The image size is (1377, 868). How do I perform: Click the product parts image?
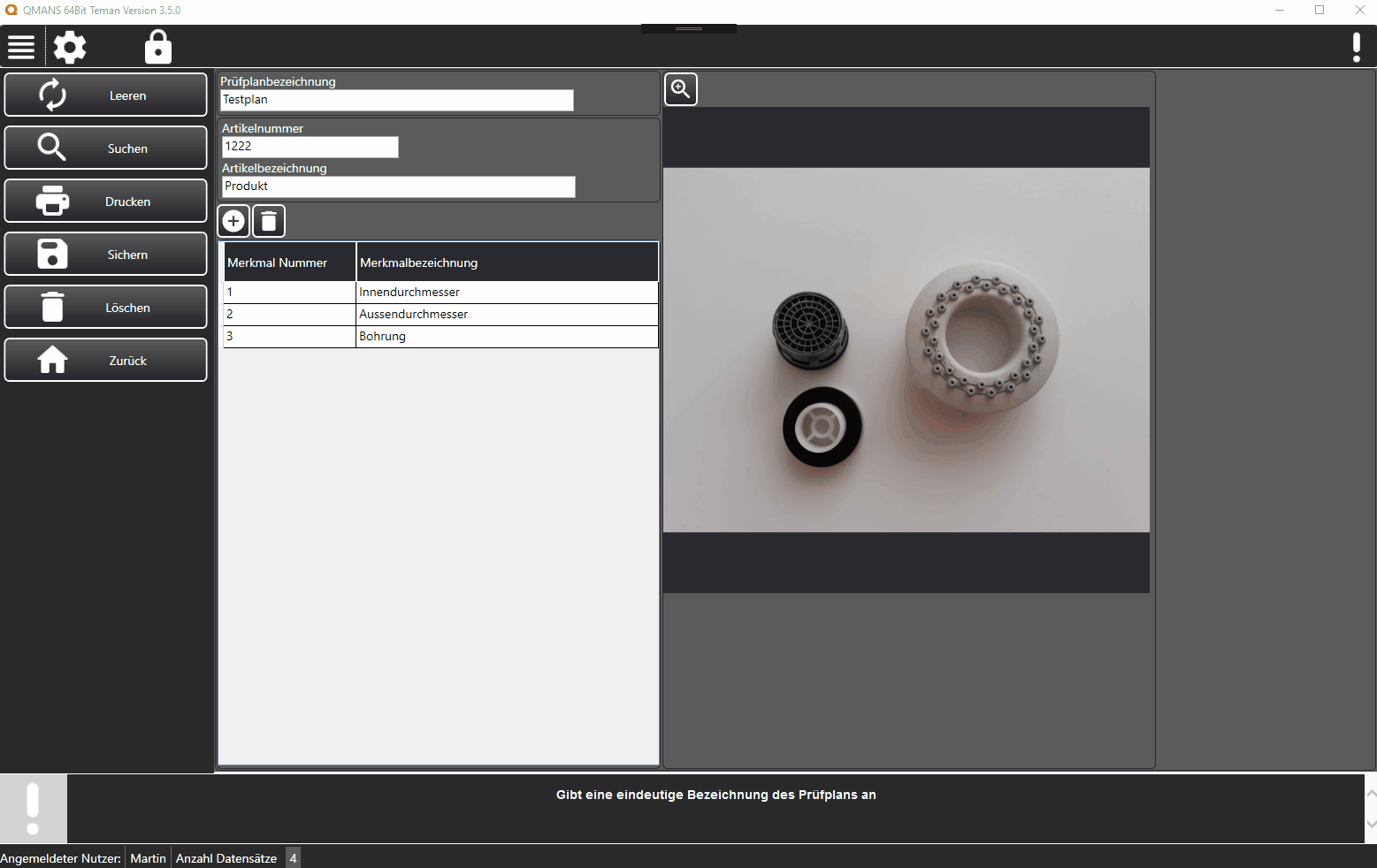[907, 350]
